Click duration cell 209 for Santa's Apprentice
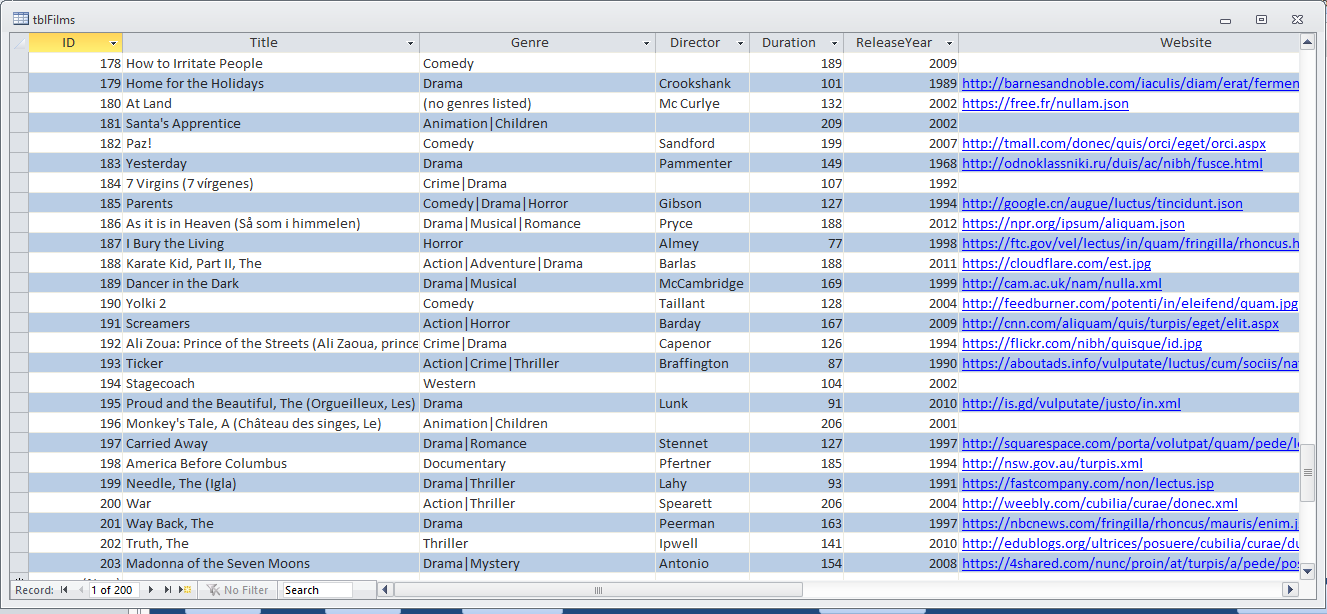Viewport: 1327px width, 614px height. [796, 123]
